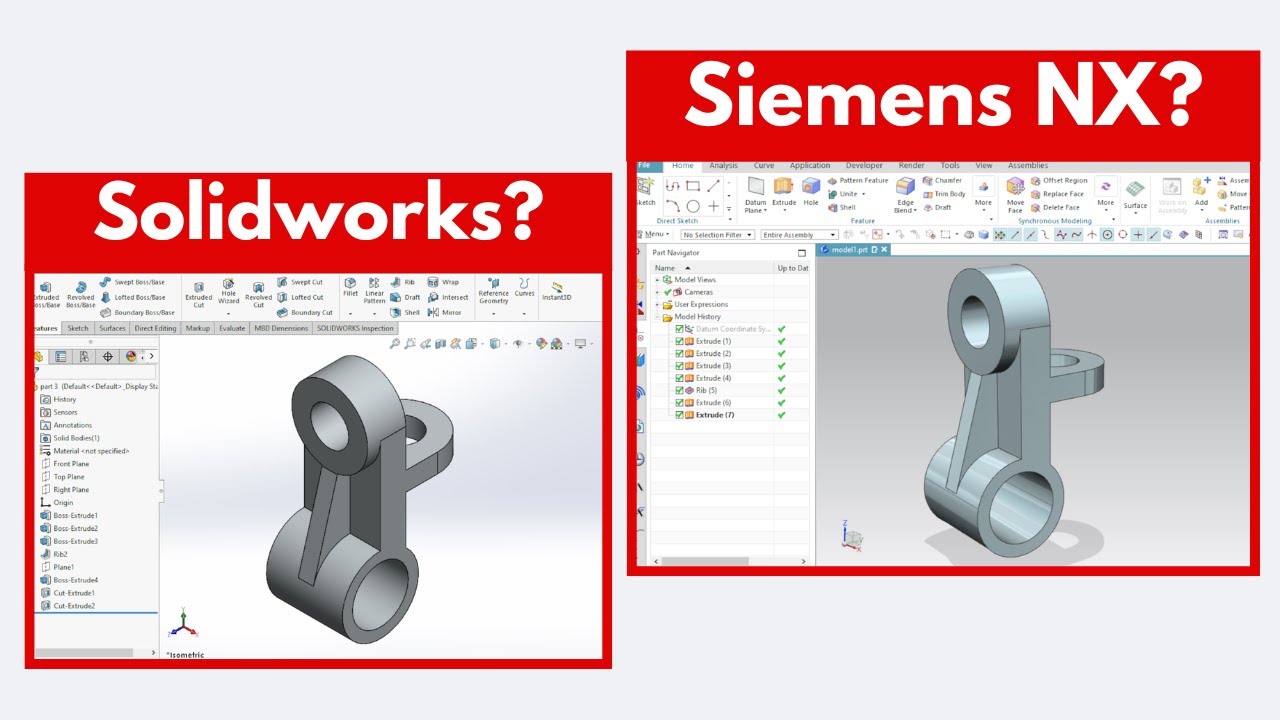Toggle Extrude (2) checkbox in Part Navigator
This screenshot has height=720, width=1280.
click(x=680, y=353)
